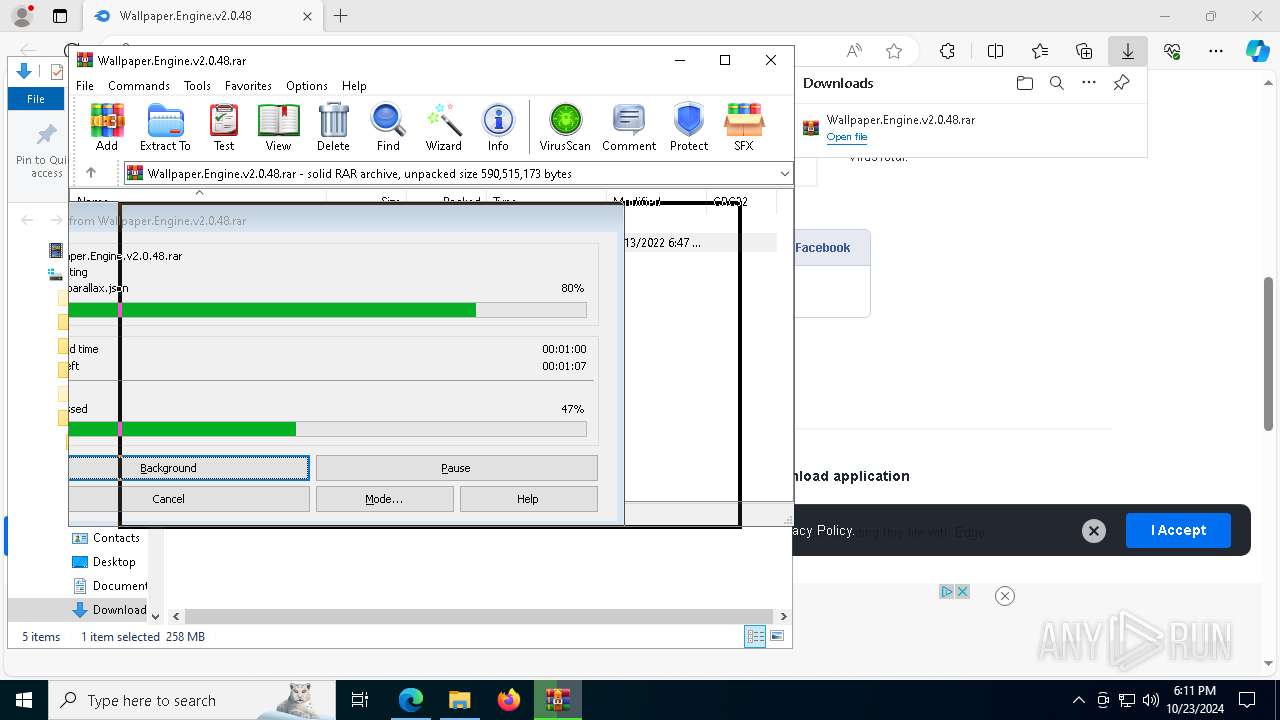
Task: Open Edge Favorites list icon
Action: tap(1040, 51)
